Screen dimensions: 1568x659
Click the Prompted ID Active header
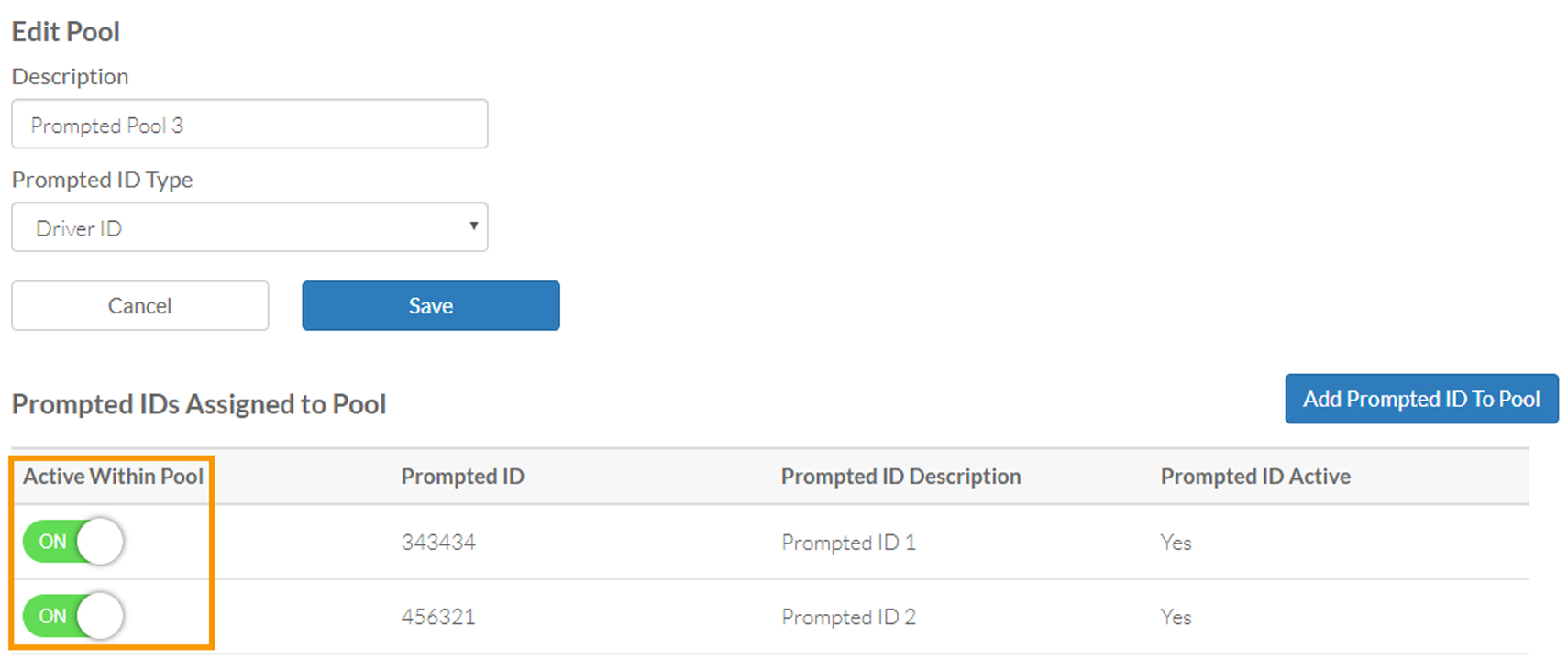[x=1255, y=477]
